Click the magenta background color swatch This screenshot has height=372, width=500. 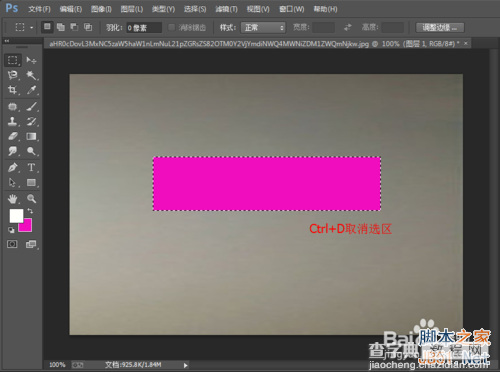tap(27, 227)
